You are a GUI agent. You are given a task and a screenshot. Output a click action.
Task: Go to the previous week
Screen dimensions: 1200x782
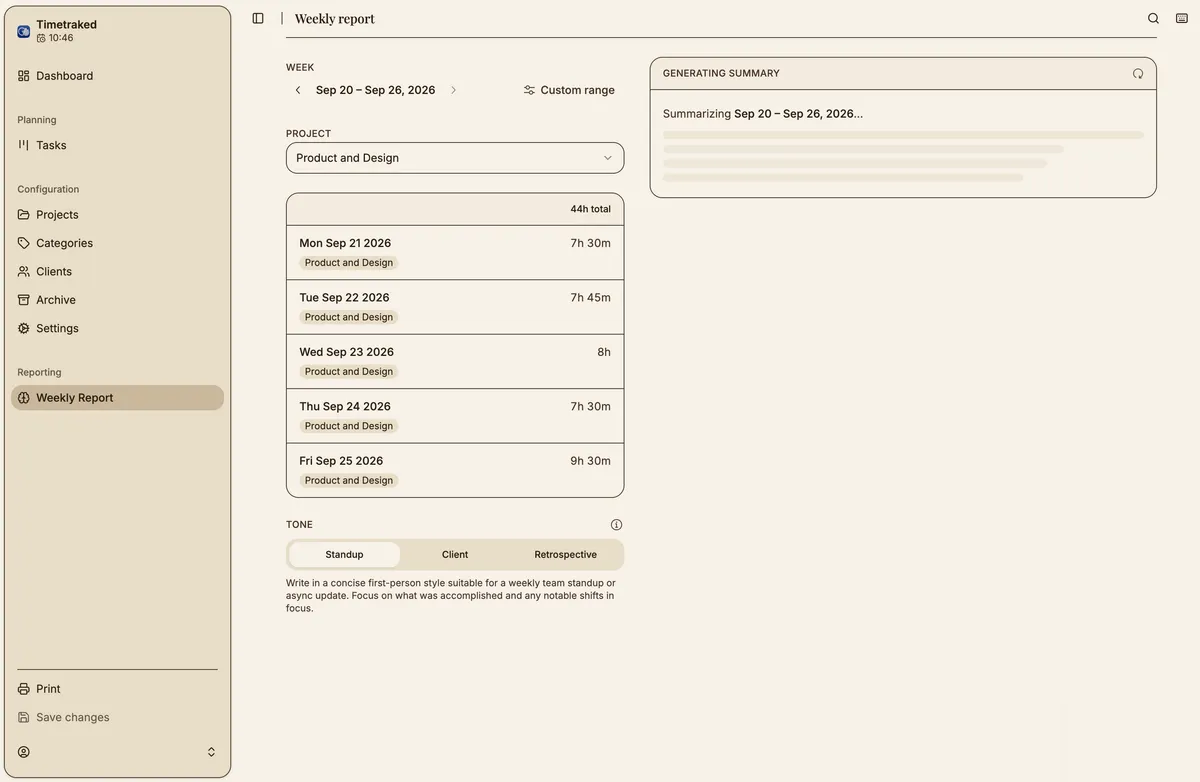[298, 90]
